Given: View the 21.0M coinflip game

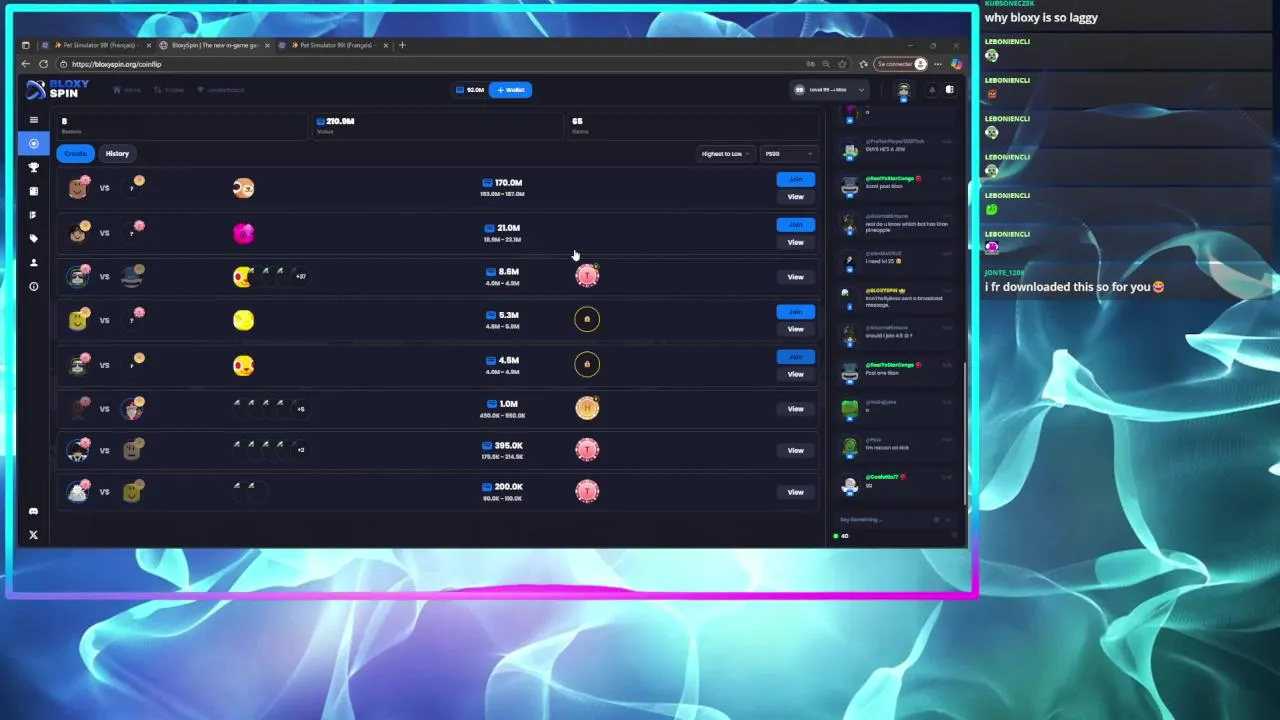Looking at the screenshot, I should [x=795, y=242].
